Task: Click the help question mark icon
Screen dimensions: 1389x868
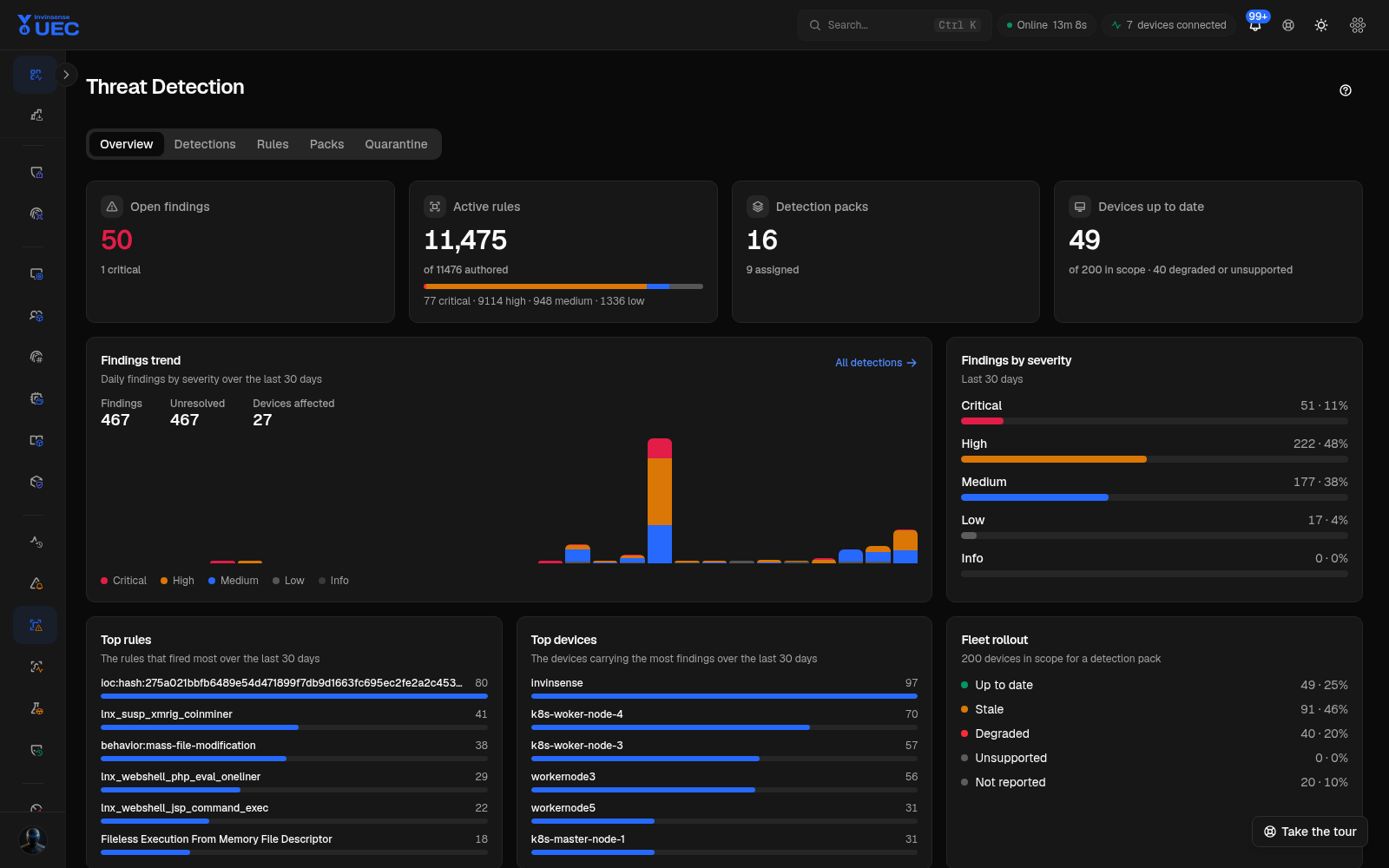Action: (1346, 90)
